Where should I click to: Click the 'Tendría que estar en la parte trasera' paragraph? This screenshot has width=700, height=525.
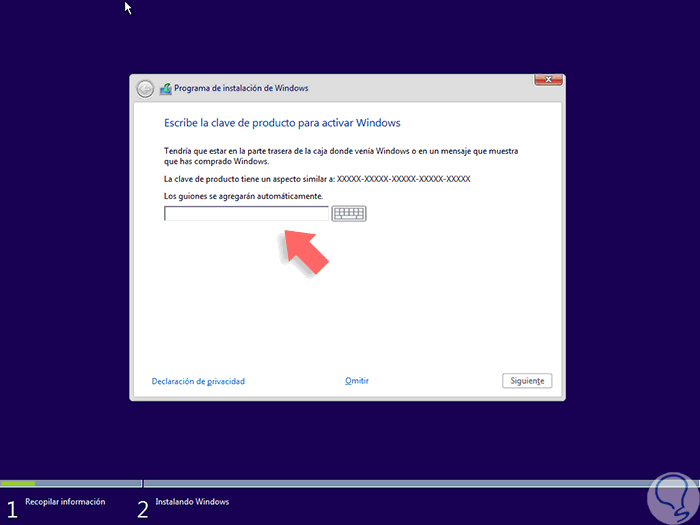click(x=341, y=156)
